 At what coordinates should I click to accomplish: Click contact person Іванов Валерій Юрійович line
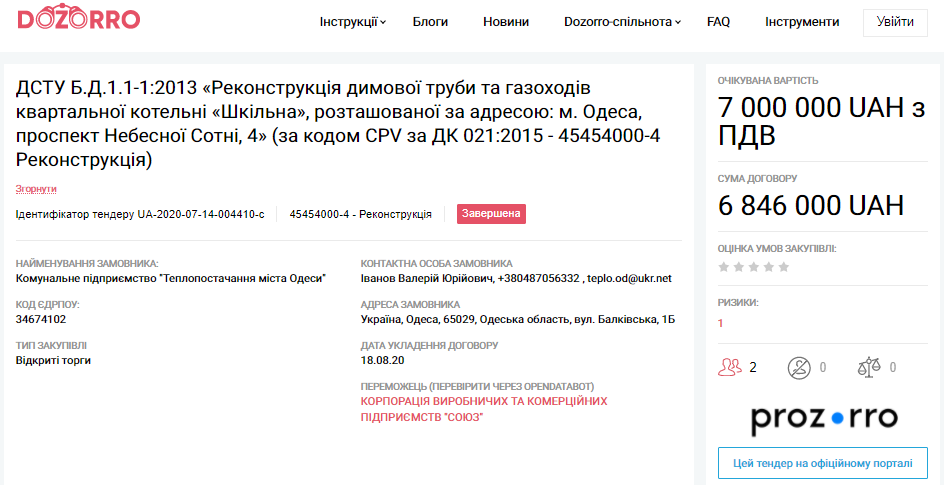pyautogui.click(x=516, y=279)
